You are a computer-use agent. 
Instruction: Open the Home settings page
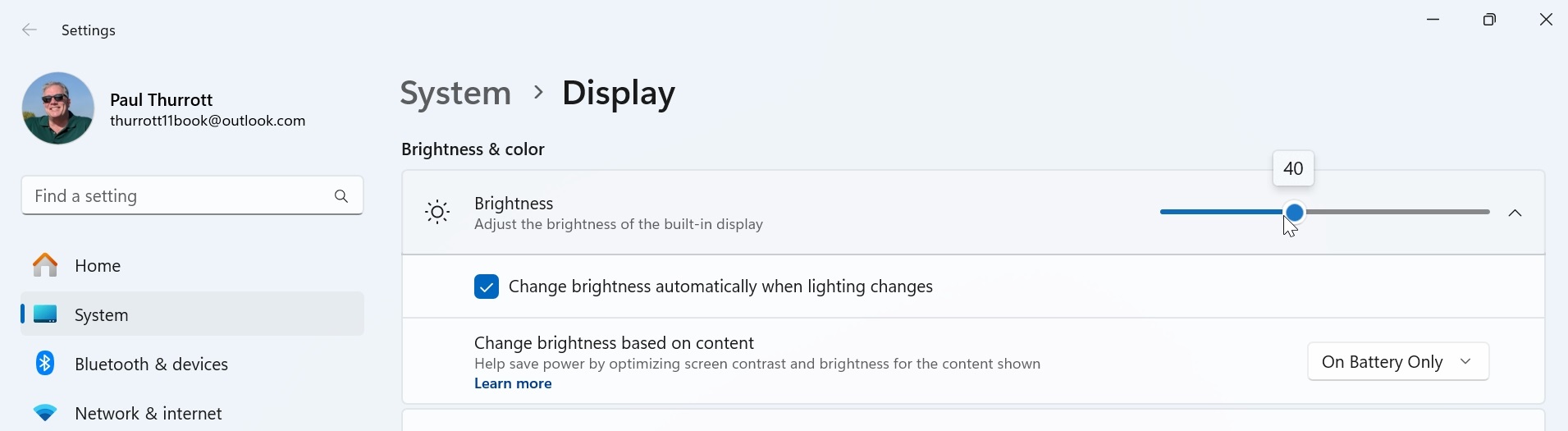click(x=98, y=266)
